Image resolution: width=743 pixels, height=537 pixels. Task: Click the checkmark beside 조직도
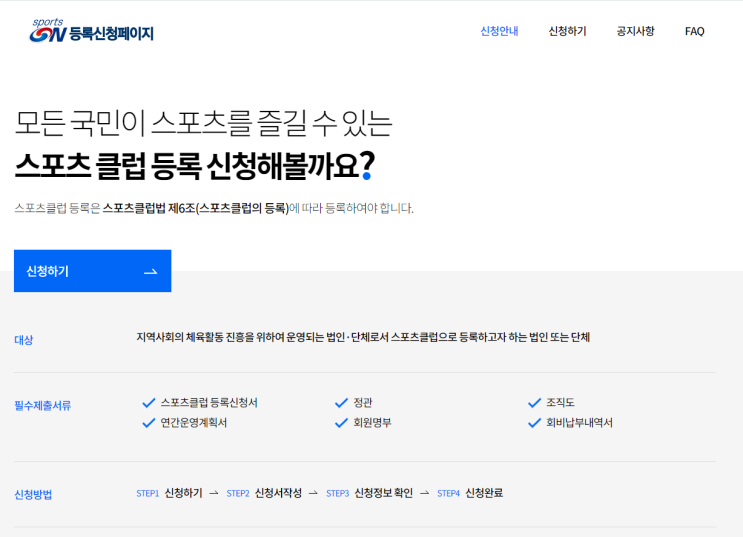(534, 403)
